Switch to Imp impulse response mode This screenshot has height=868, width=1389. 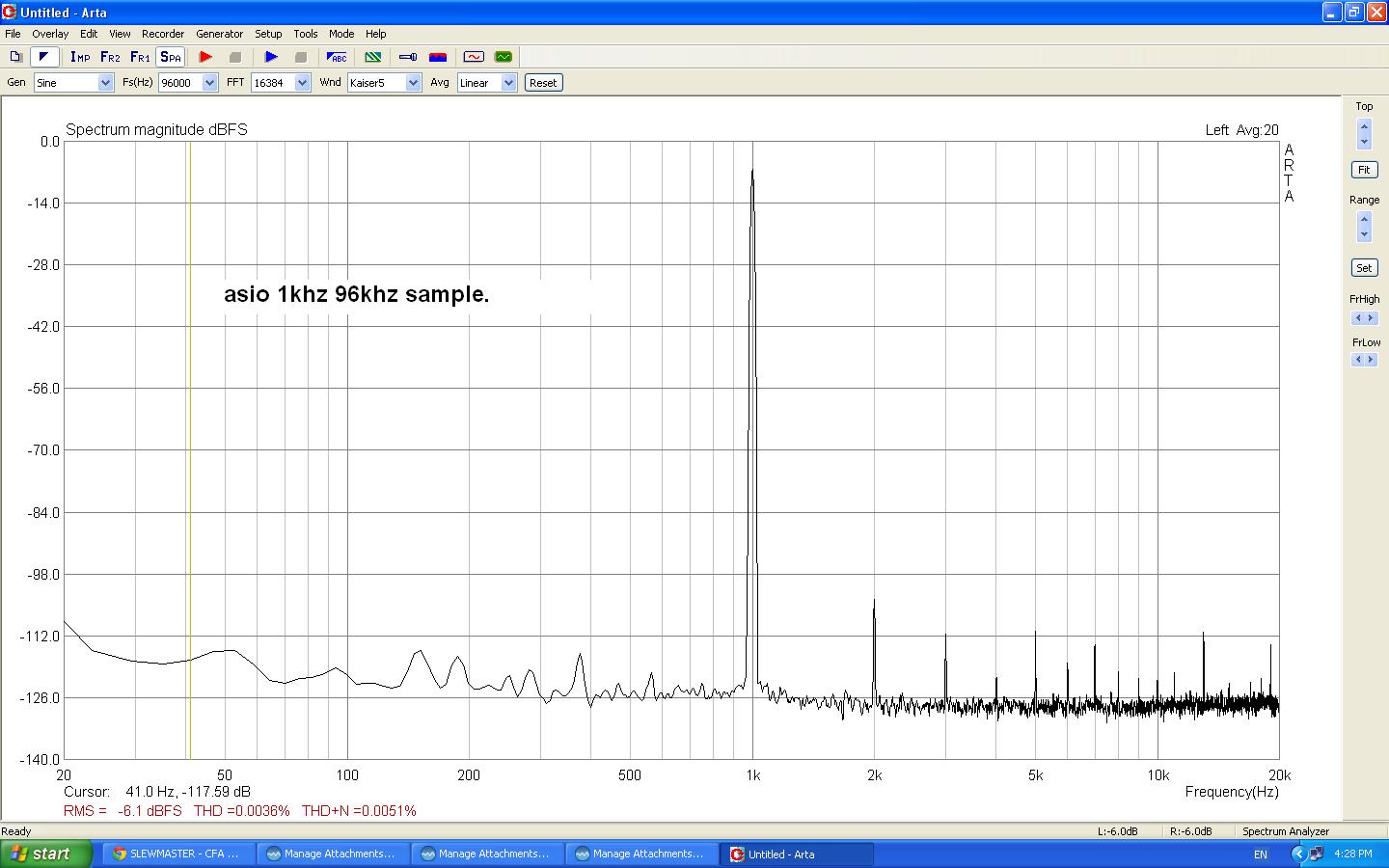(x=80, y=57)
